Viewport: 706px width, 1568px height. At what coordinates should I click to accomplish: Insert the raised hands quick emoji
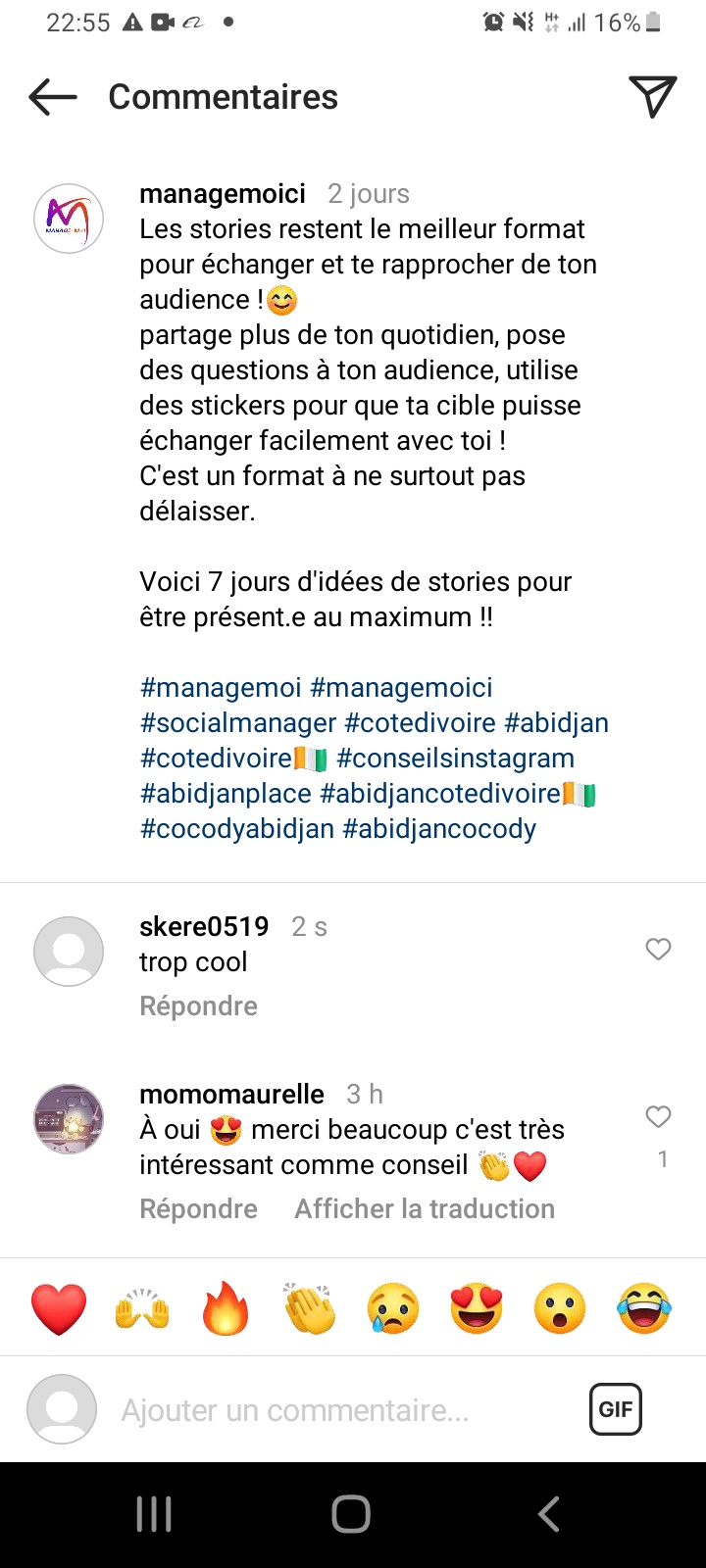(x=142, y=1308)
